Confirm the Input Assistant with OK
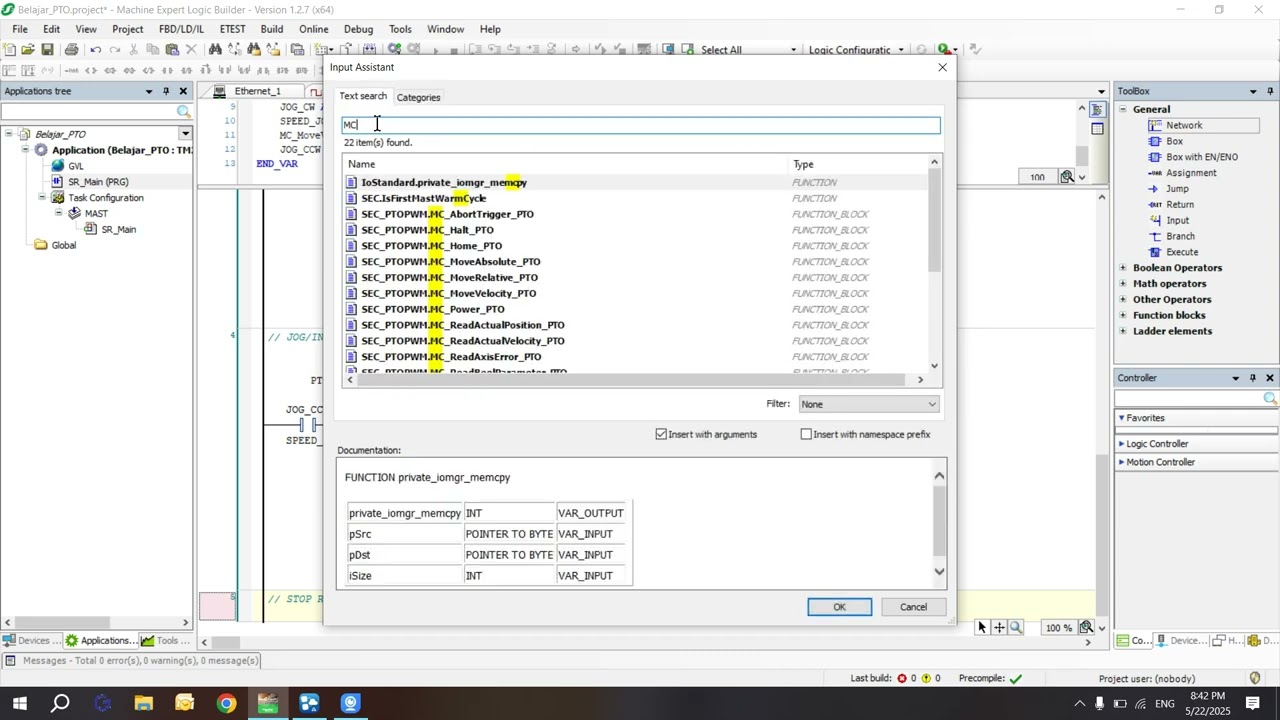Viewport: 1280px width, 720px height. pos(840,608)
